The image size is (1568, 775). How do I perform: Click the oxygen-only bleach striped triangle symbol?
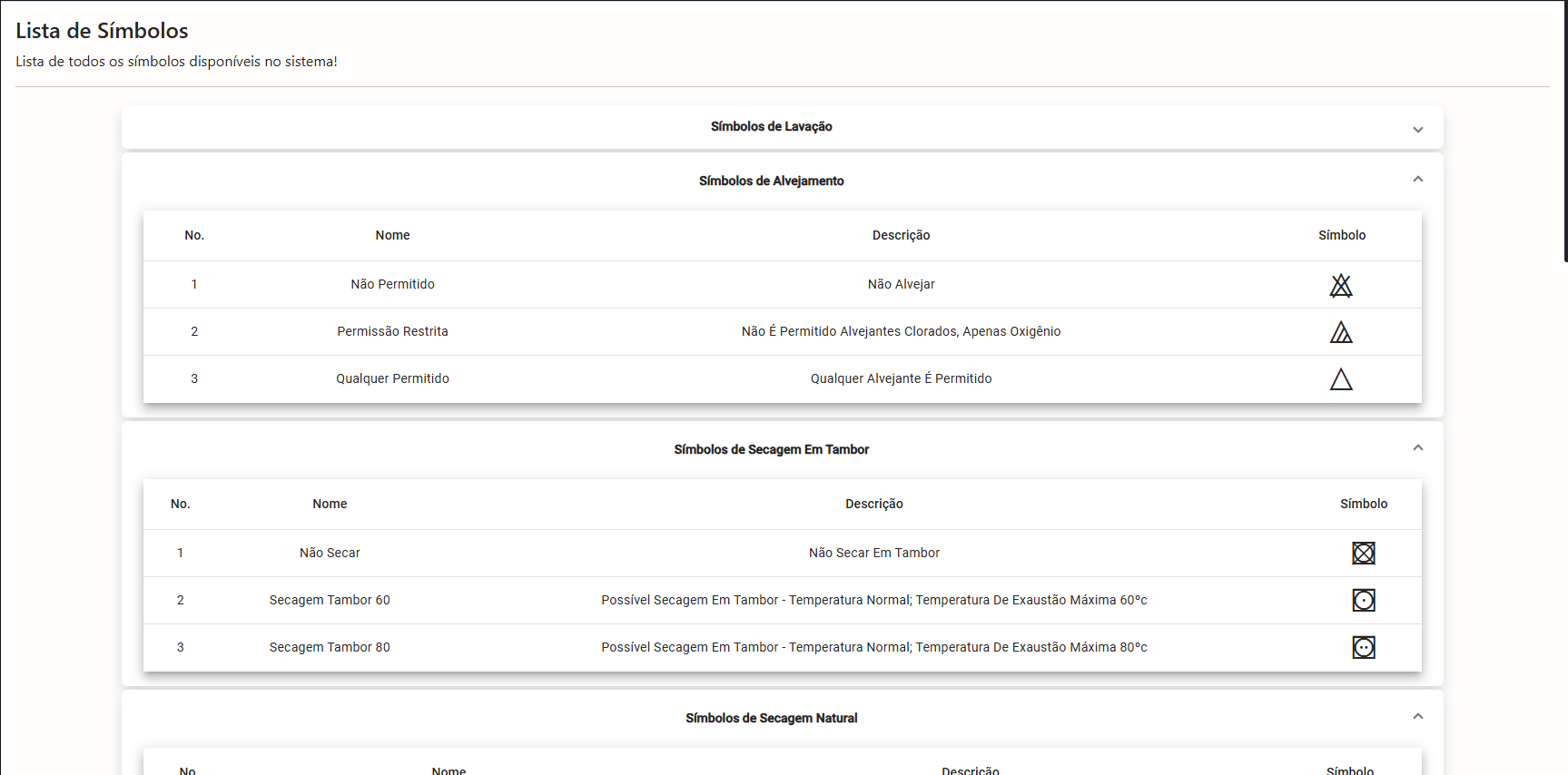click(1341, 333)
